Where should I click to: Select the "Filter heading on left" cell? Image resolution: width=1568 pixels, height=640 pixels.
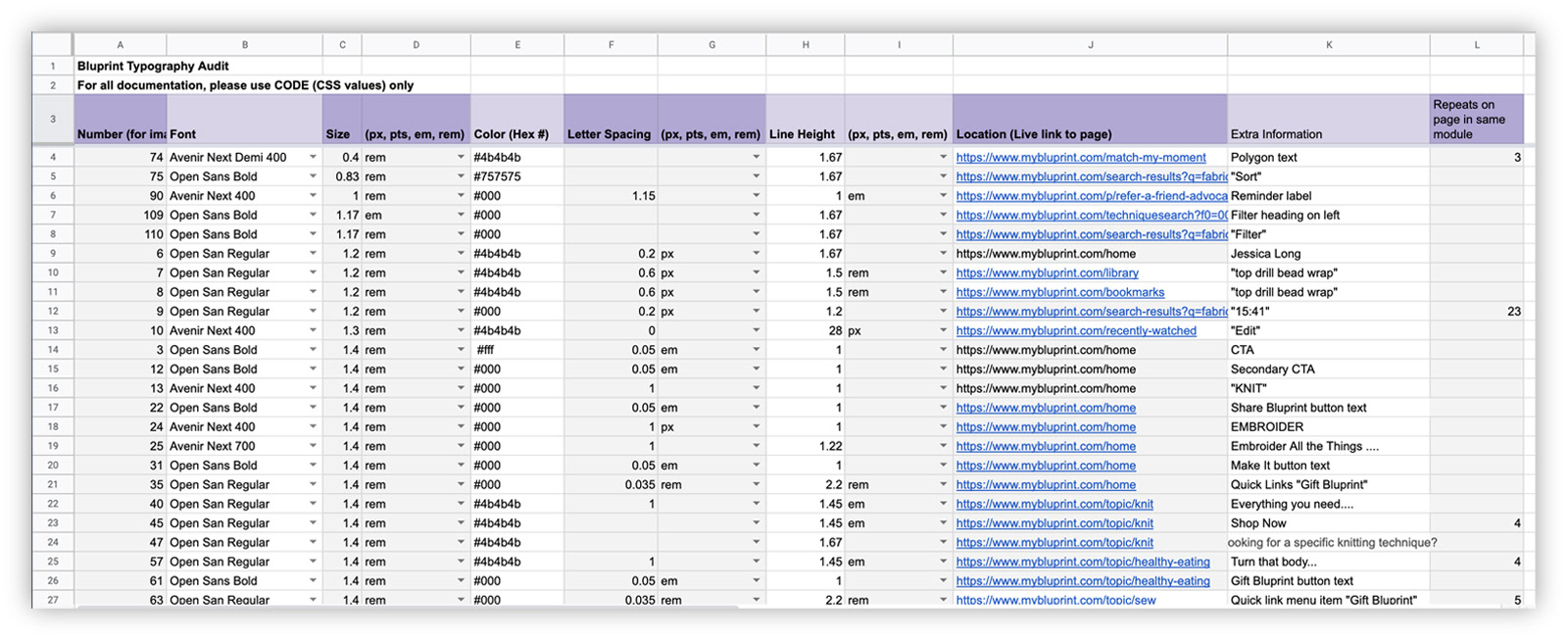click(1329, 215)
